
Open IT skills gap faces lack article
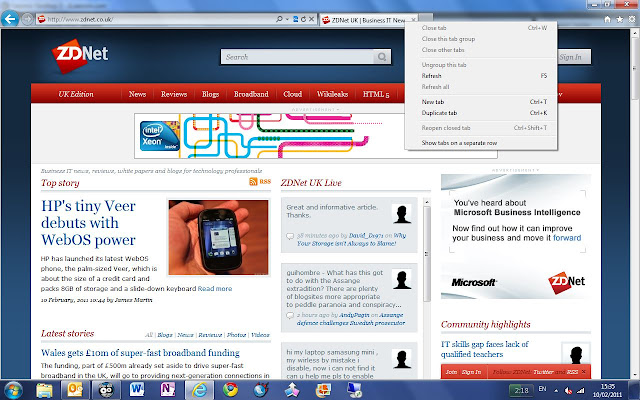click(484, 349)
